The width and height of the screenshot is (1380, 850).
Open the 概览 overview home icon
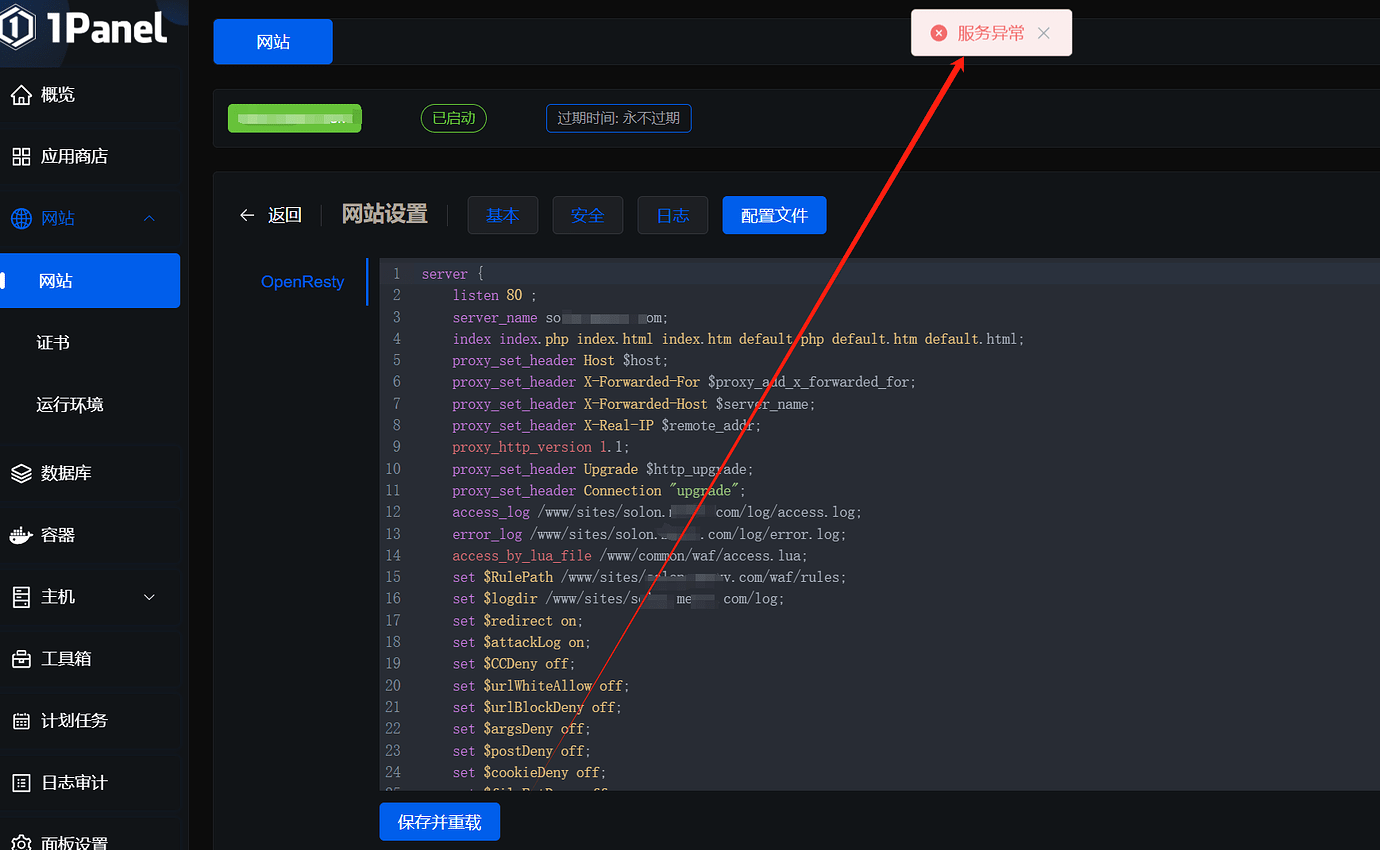point(21,95)
